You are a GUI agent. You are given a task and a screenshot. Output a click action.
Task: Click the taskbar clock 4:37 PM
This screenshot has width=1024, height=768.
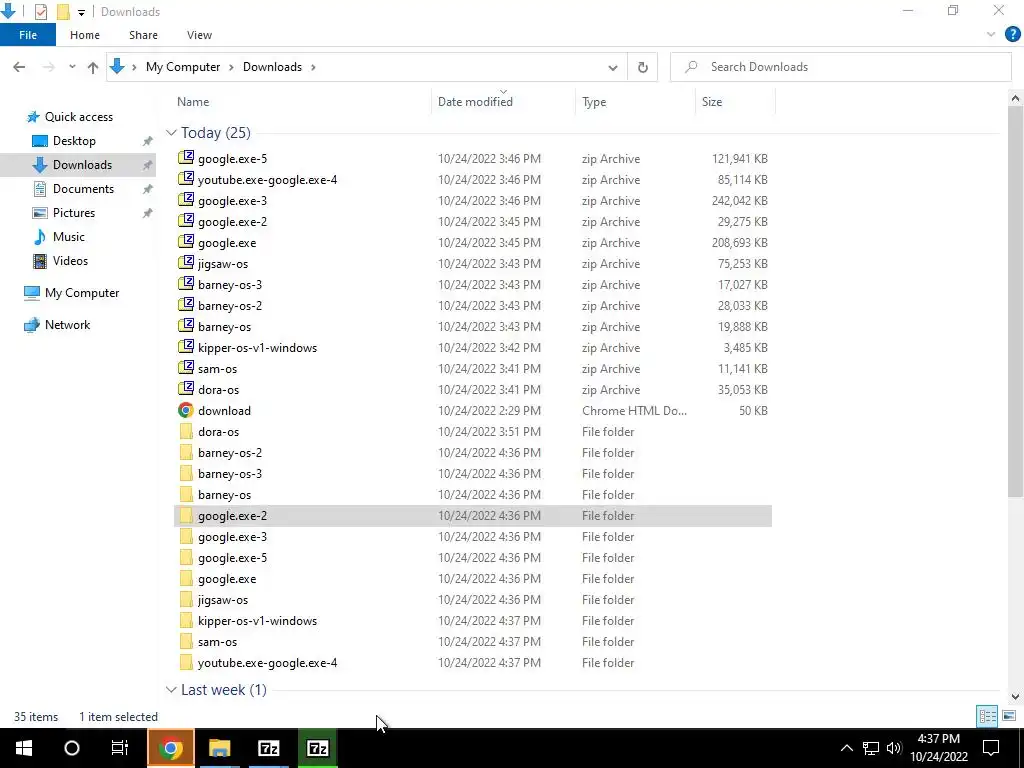point(938,739)
